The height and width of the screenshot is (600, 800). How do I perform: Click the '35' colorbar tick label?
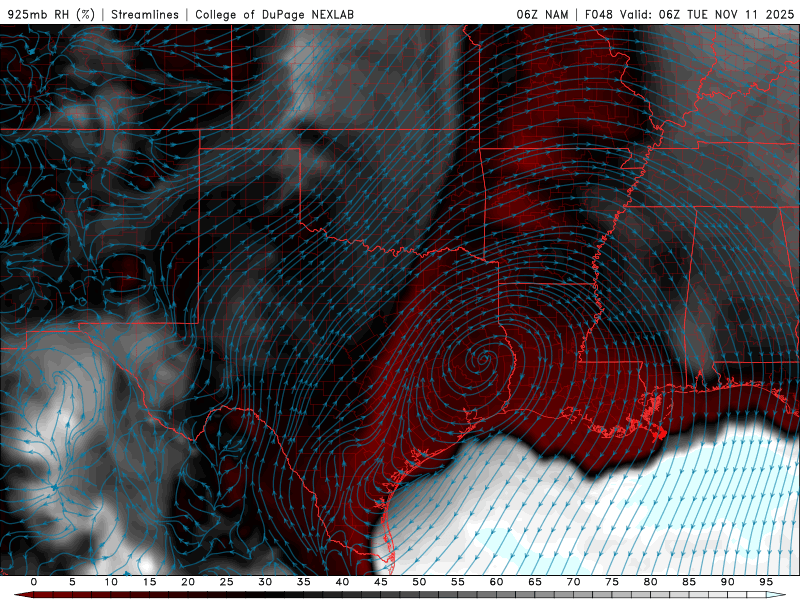coord(304,582)
